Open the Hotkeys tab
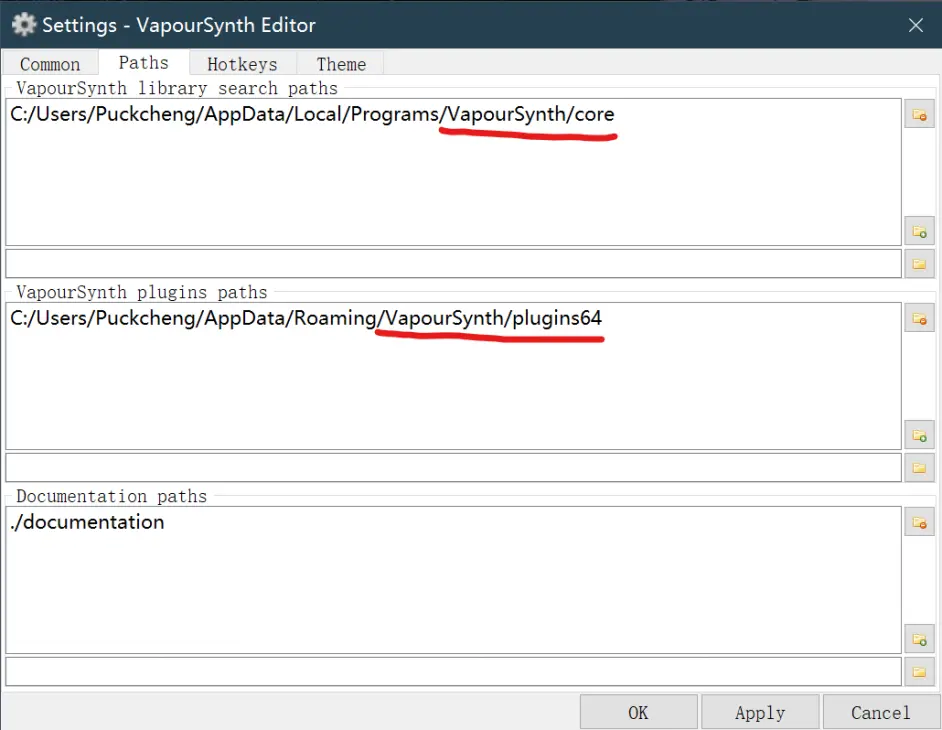 click(242, 64)
